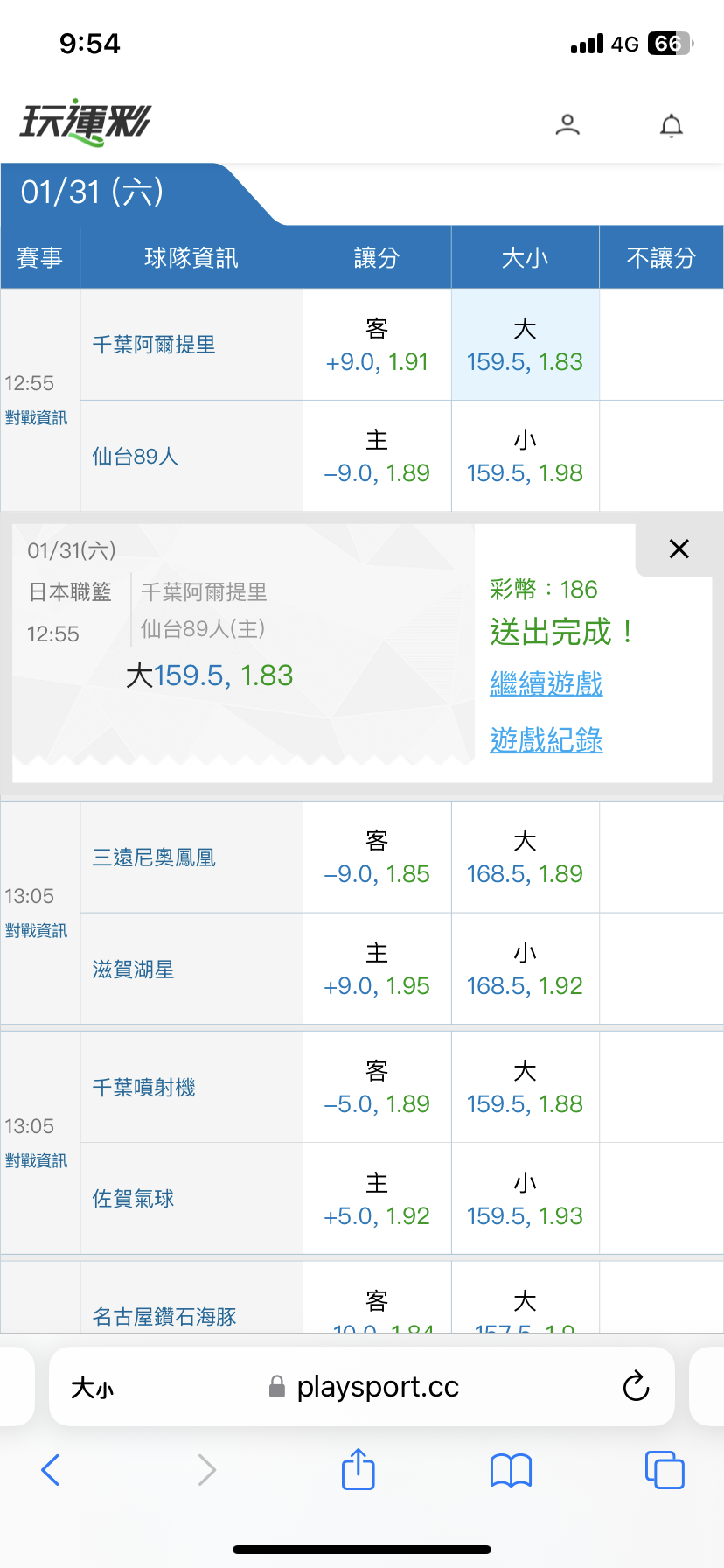
Task: Open the 遊戲紀錄 link
Action: (546, 740)
